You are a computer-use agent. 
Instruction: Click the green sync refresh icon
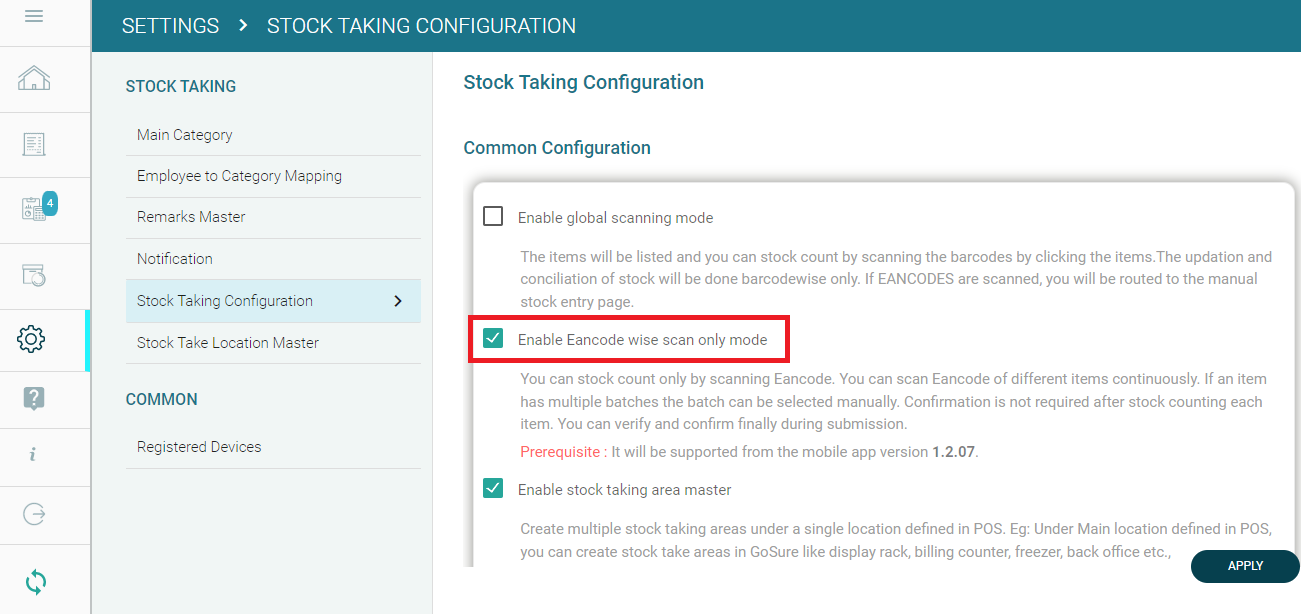pos(35,581)
